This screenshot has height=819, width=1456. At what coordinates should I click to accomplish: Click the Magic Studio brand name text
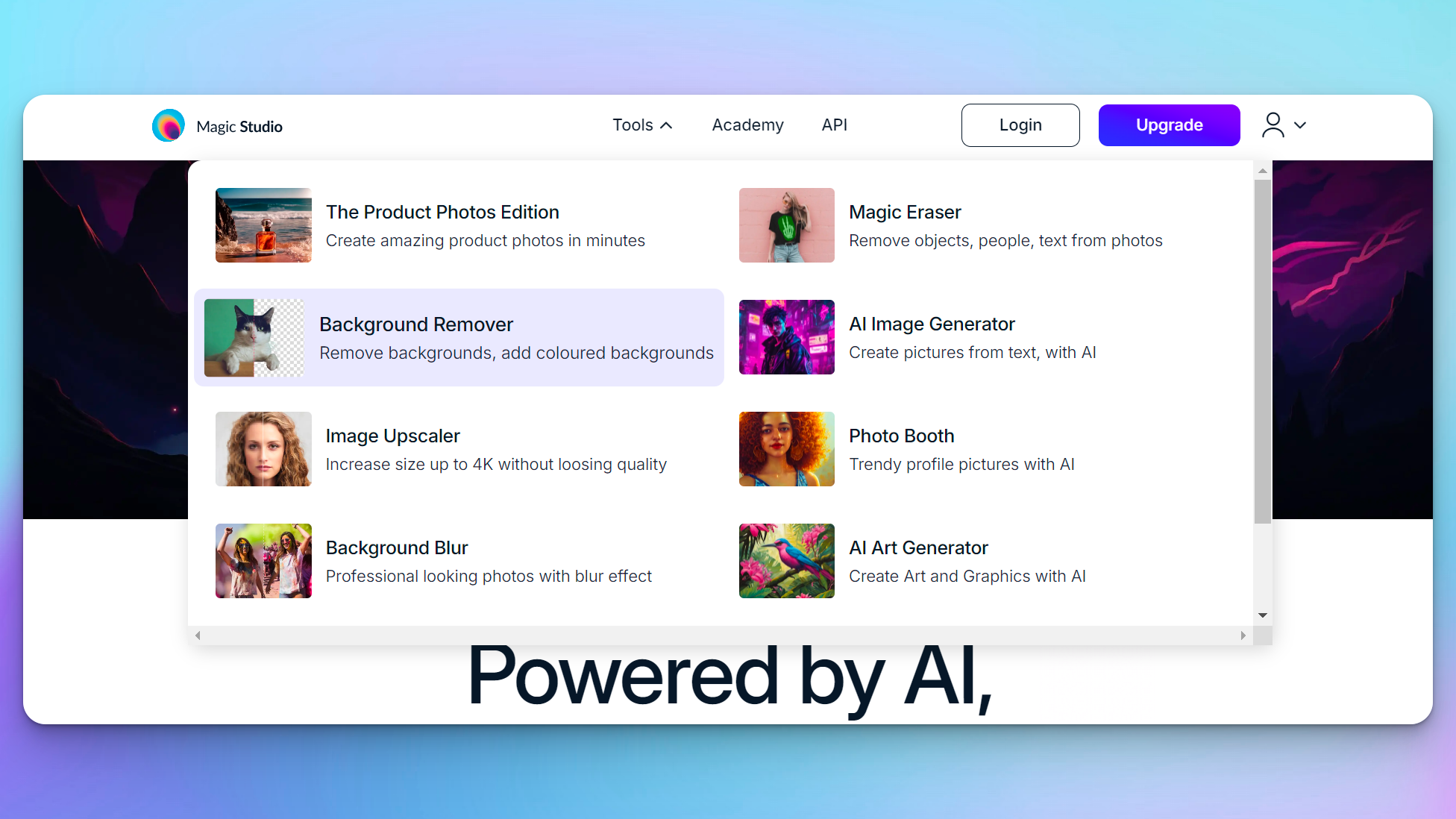pyautogui.click(x=239, y=126)
